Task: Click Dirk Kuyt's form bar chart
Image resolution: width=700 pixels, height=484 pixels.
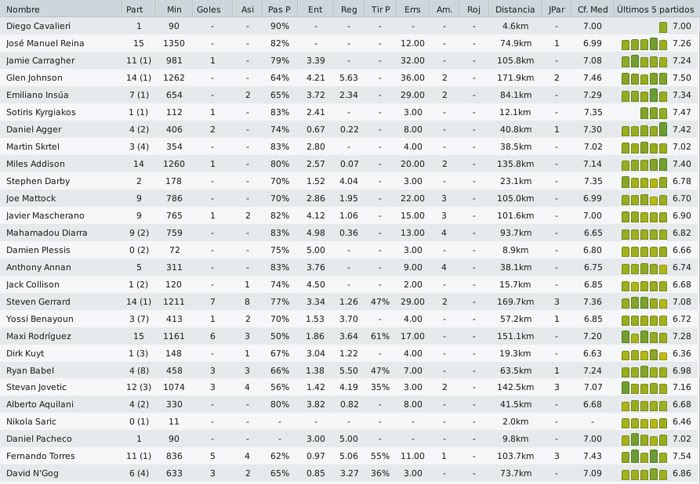Action: [644, 355]
